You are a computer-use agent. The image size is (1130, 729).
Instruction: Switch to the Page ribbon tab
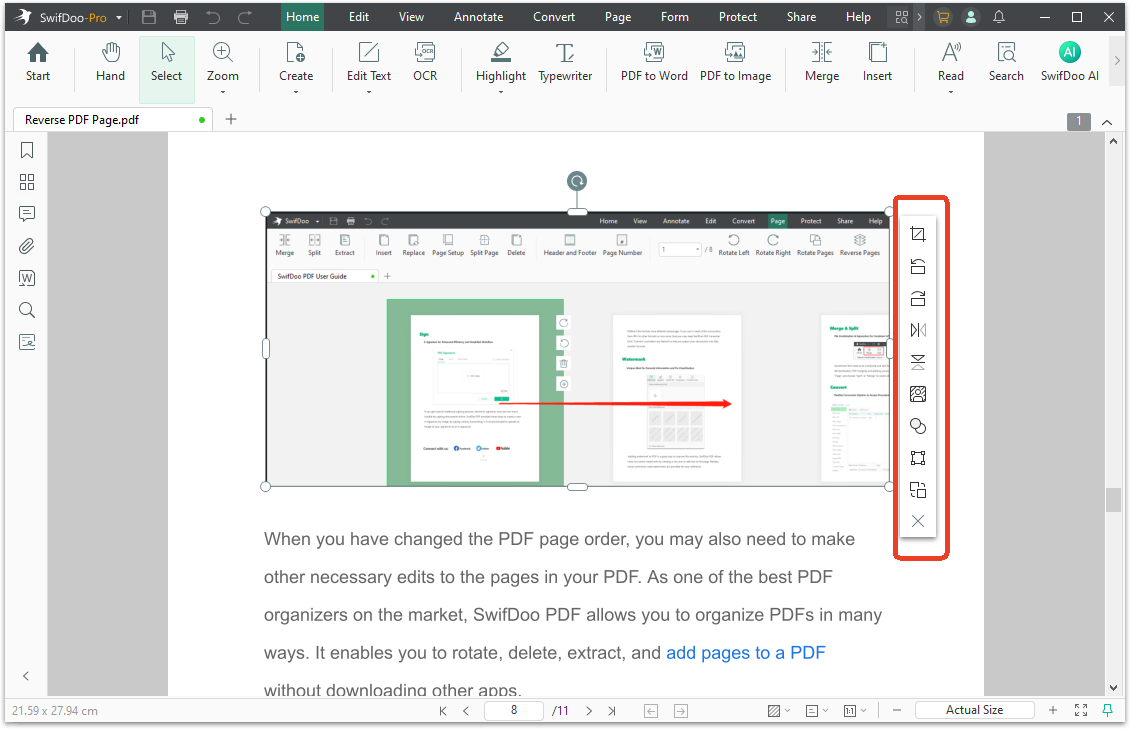(x=618, y=17)
